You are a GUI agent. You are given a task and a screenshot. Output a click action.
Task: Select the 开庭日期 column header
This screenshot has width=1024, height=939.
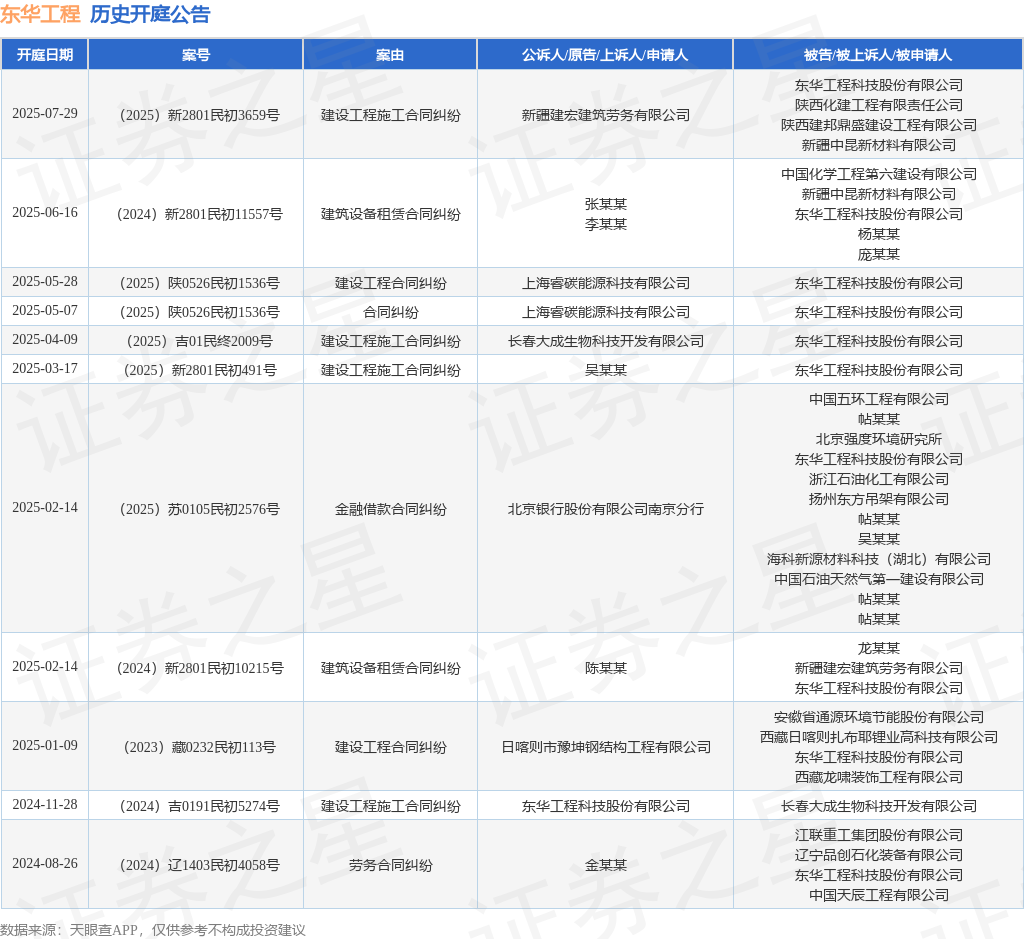[45, 55]
